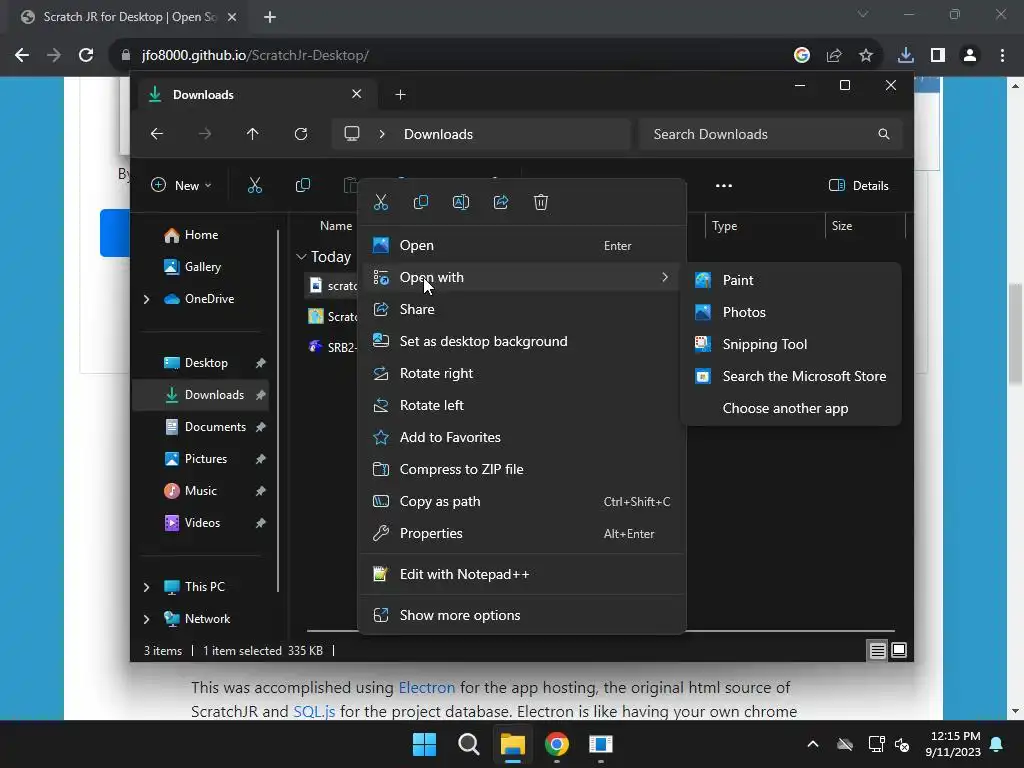Viewport: 1024px width, 768px height.
Task: Select Music in navigation pane
Action: 200,491
